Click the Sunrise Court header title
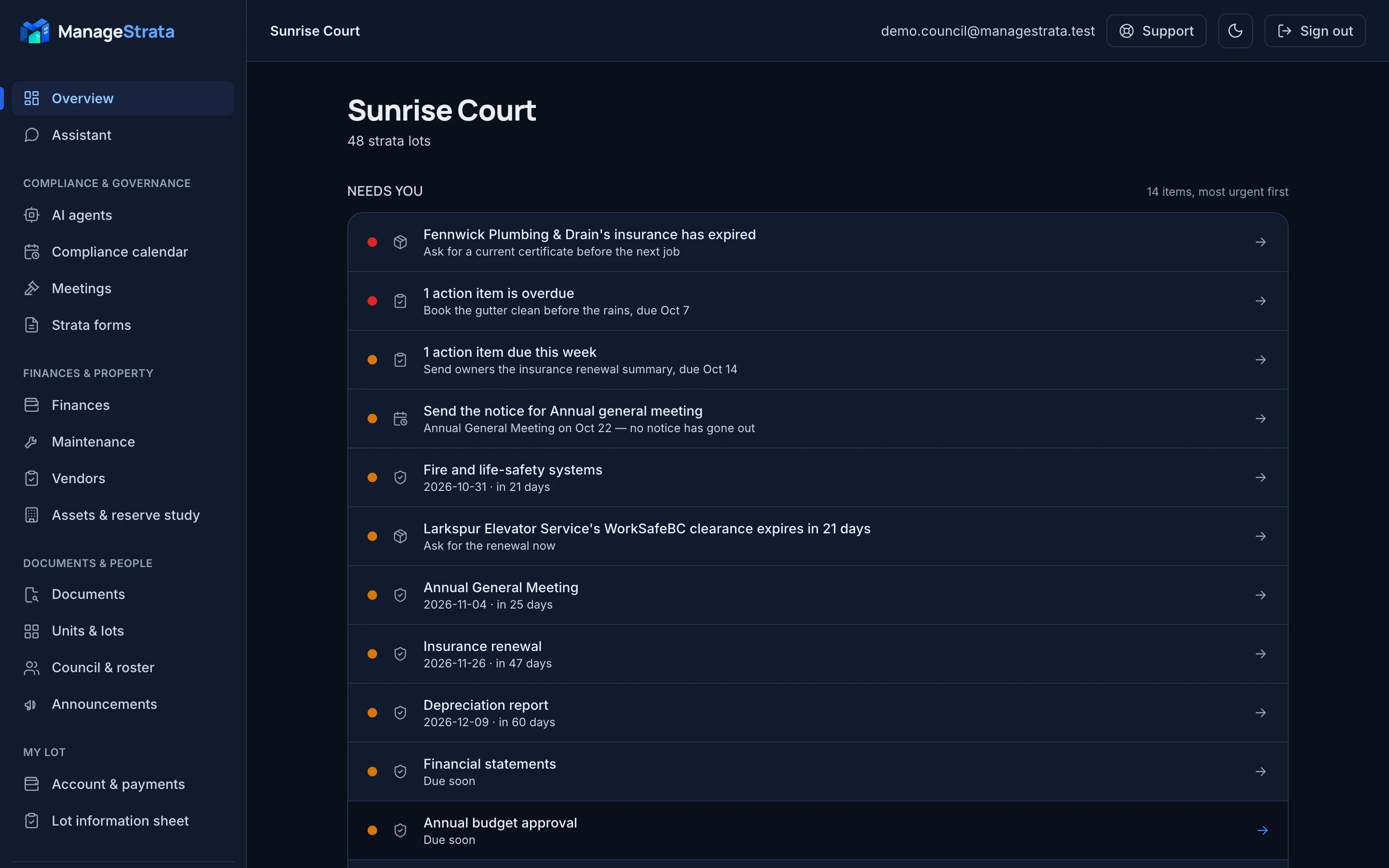1389x868 pixels. [314, 31]
